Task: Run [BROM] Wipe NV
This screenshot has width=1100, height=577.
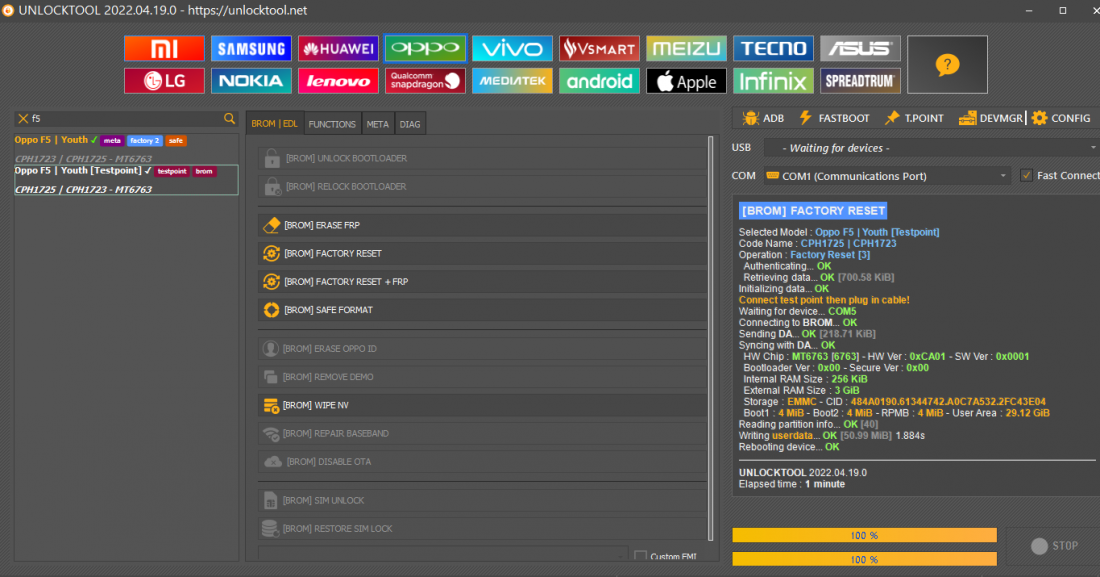Action: coord(483,405)
